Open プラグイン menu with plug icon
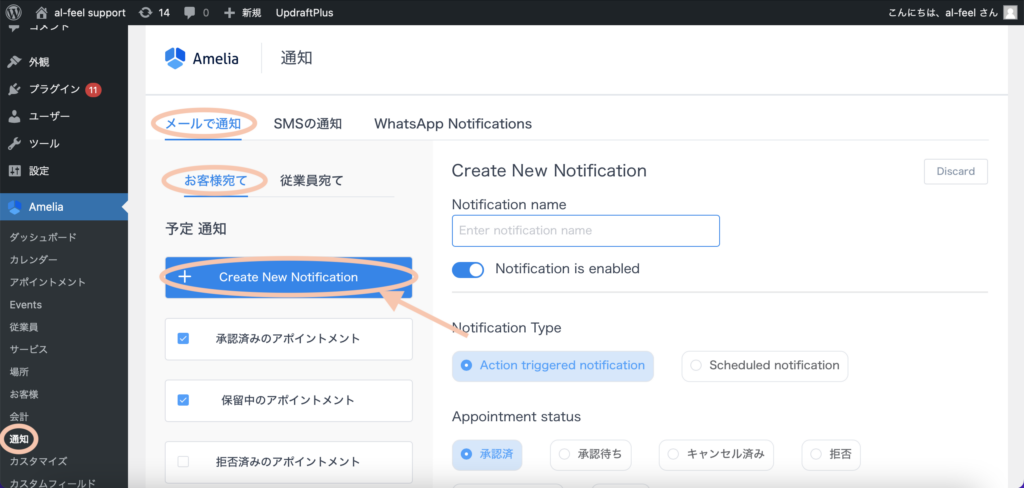 (x=14, y=89)
